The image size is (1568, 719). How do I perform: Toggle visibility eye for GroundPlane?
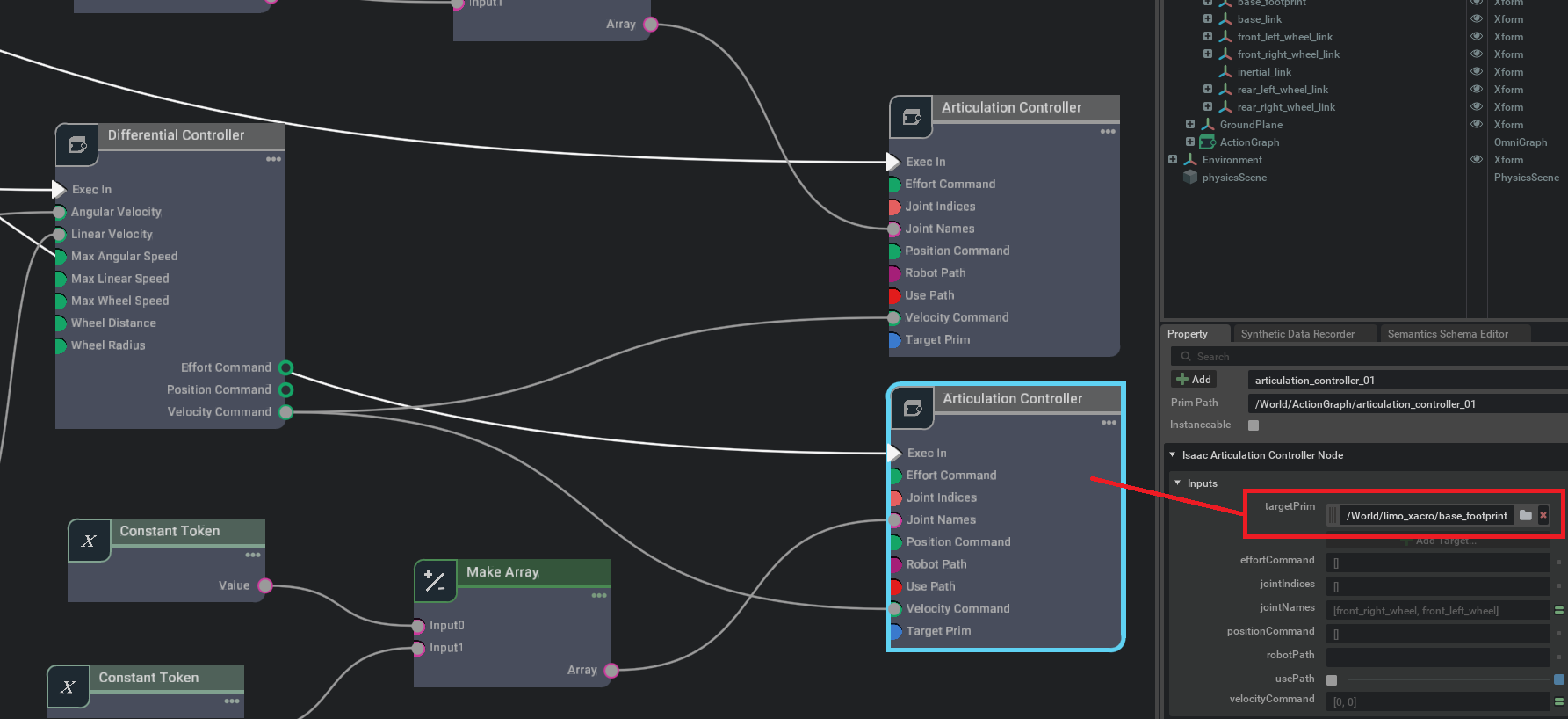pos(1477,124)
